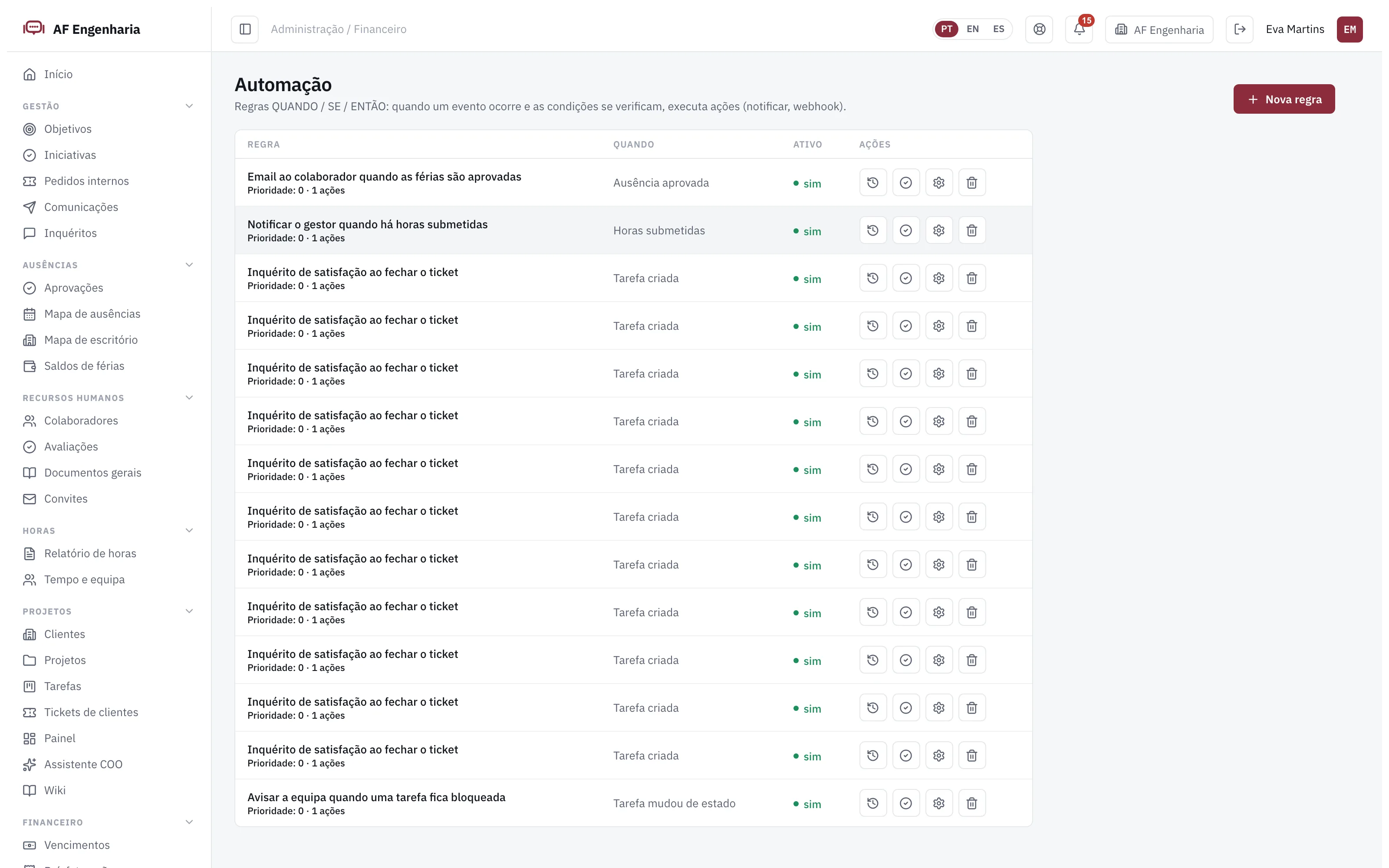View history for Avisar a equipa rule
This screenshot has height=868, width=1389.
pos(873,803)
